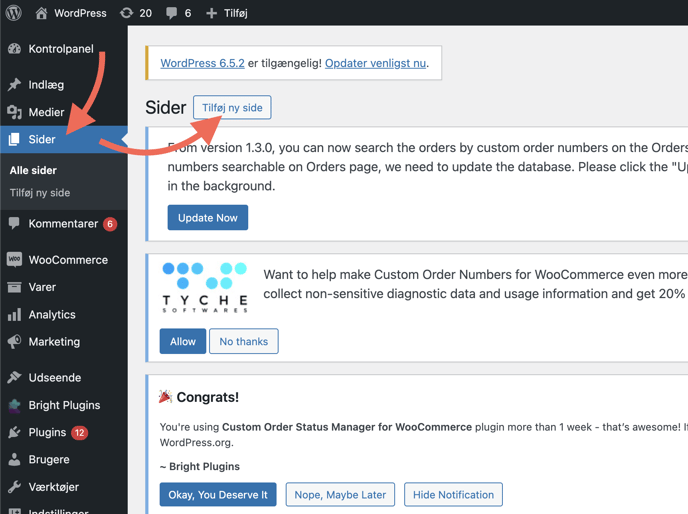Click the Update Now button
This screenshot has width=688, height=514.
(x=208, y=218)
